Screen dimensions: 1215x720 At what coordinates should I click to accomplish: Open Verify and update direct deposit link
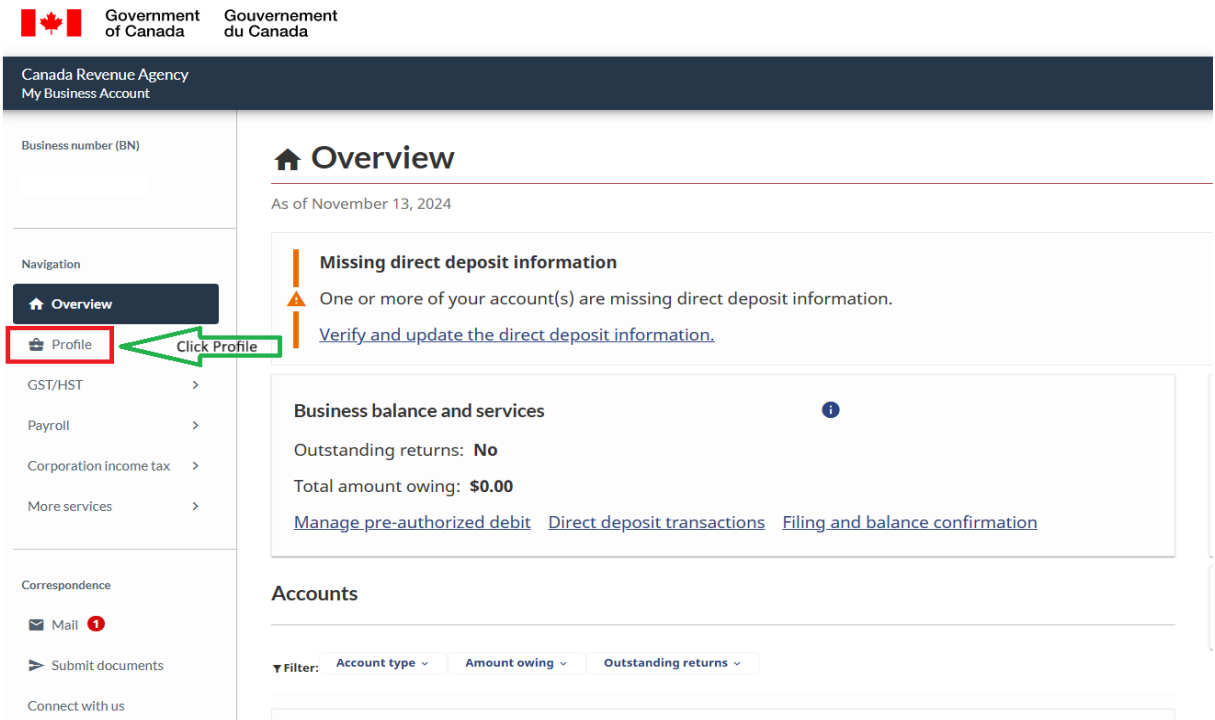click(516, 335)
